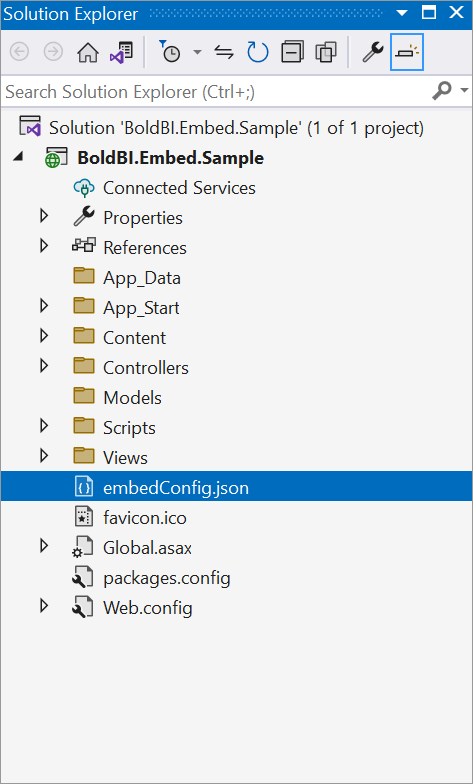
Task: Click the wrench icon beside Properties node
Action: point(84,217)
